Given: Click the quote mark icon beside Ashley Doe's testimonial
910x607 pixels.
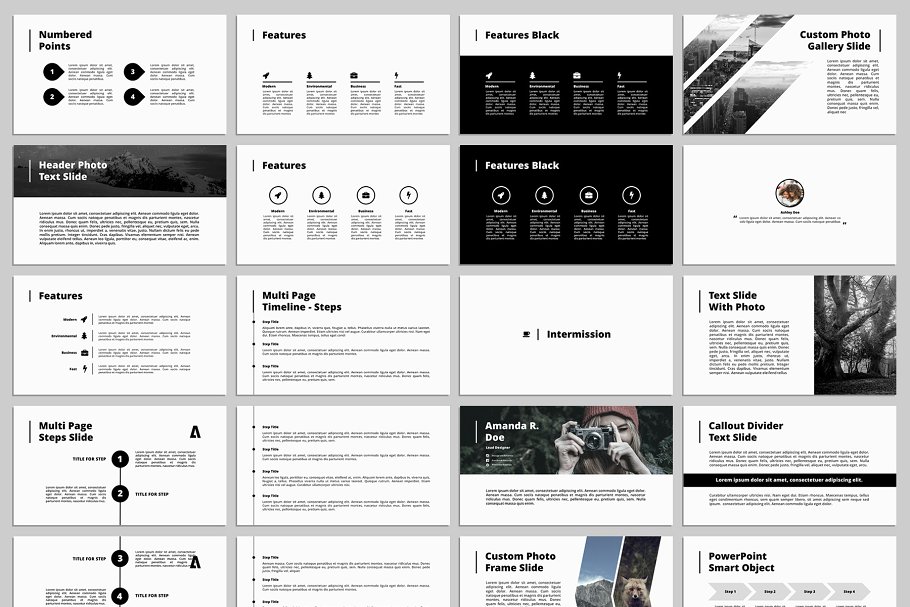Looking at the screenshot, I should 735,217.
